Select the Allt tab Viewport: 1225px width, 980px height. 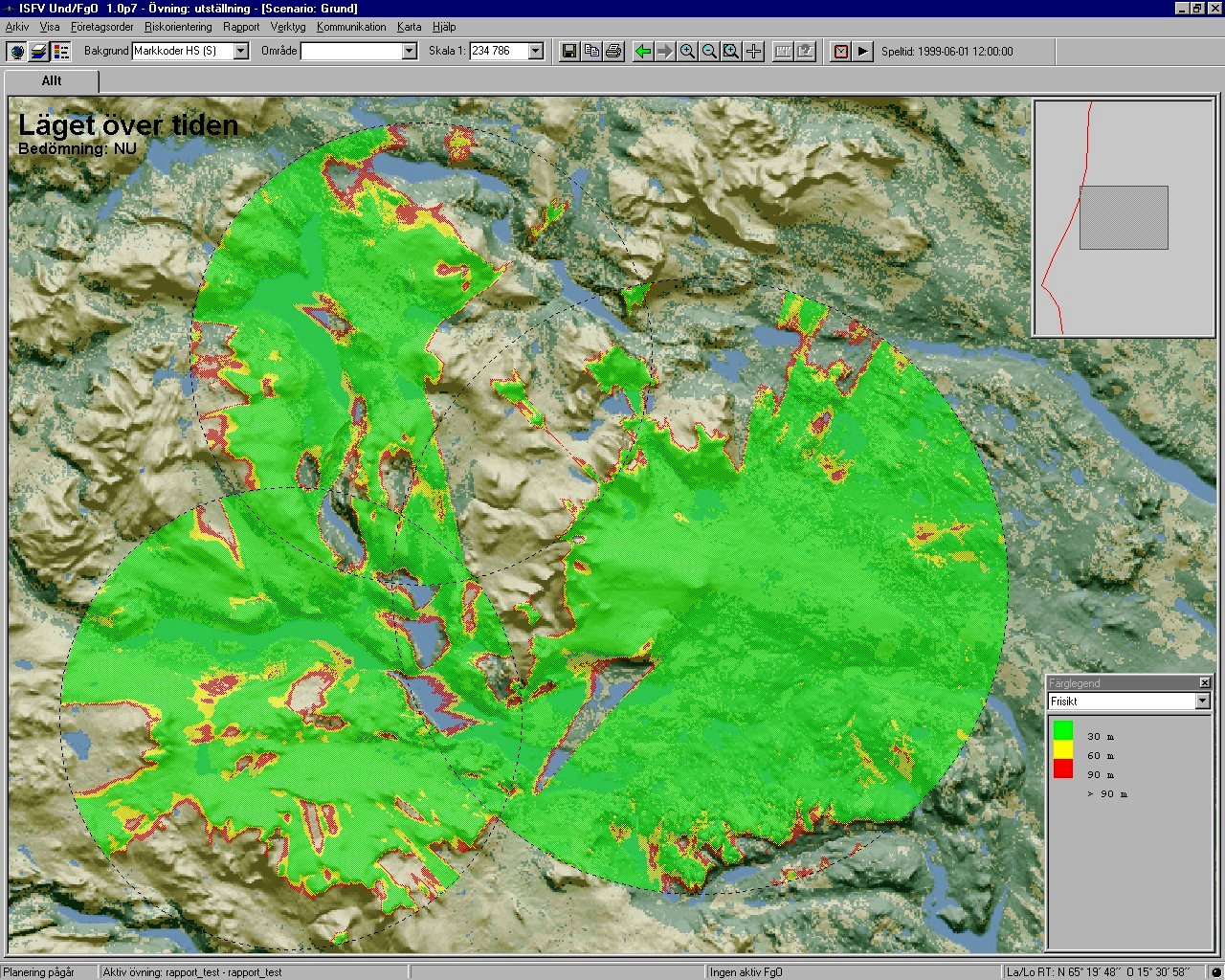click(52, 81)
